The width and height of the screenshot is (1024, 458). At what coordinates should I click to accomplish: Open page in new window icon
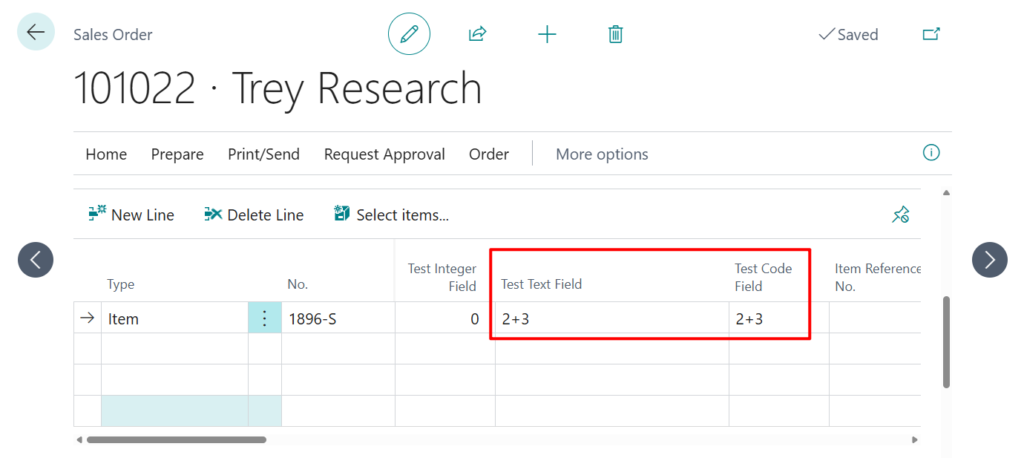930,34
